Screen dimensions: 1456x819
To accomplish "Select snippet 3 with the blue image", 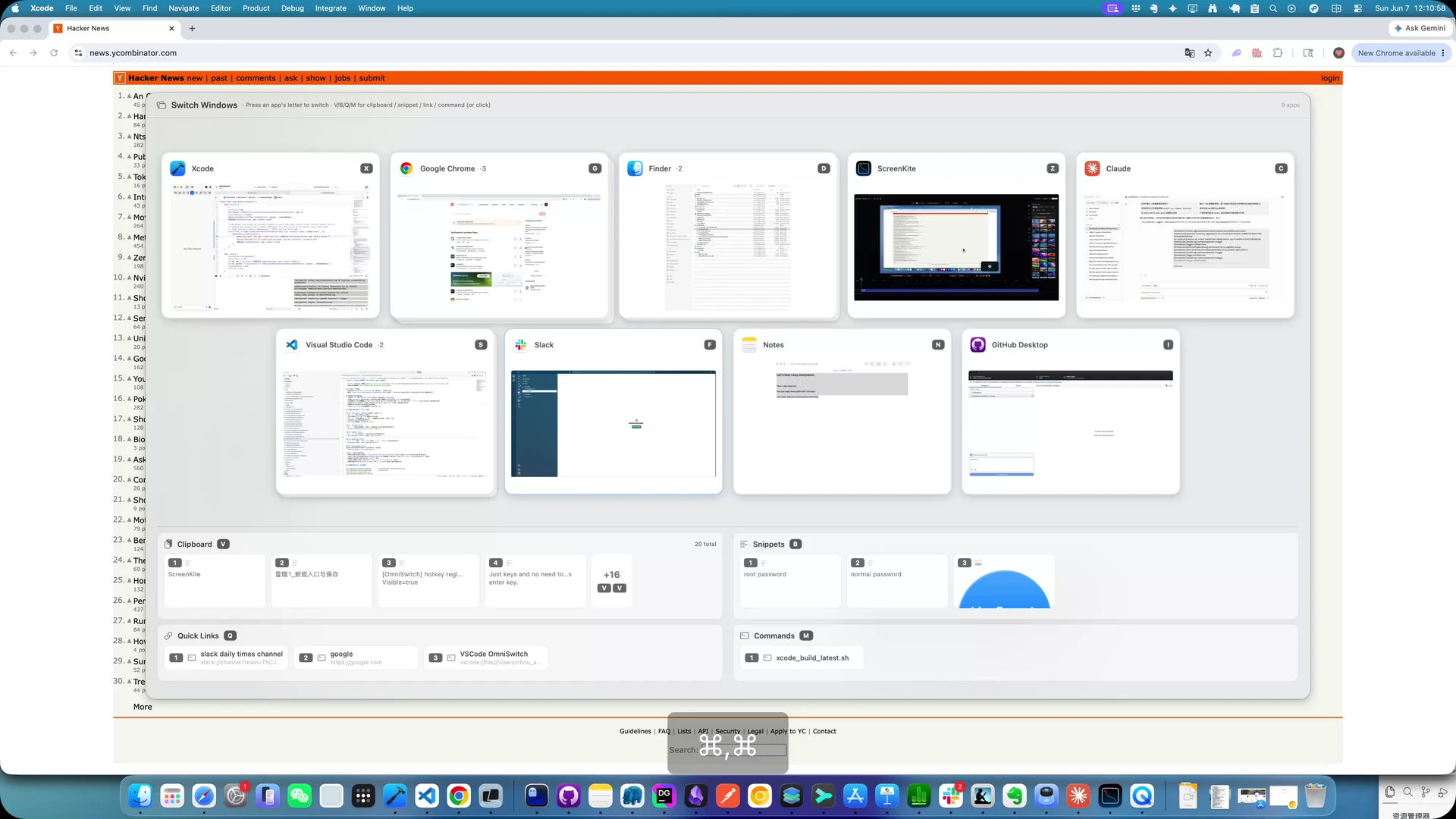I will pyautogui.click(x=1004, y=581).
